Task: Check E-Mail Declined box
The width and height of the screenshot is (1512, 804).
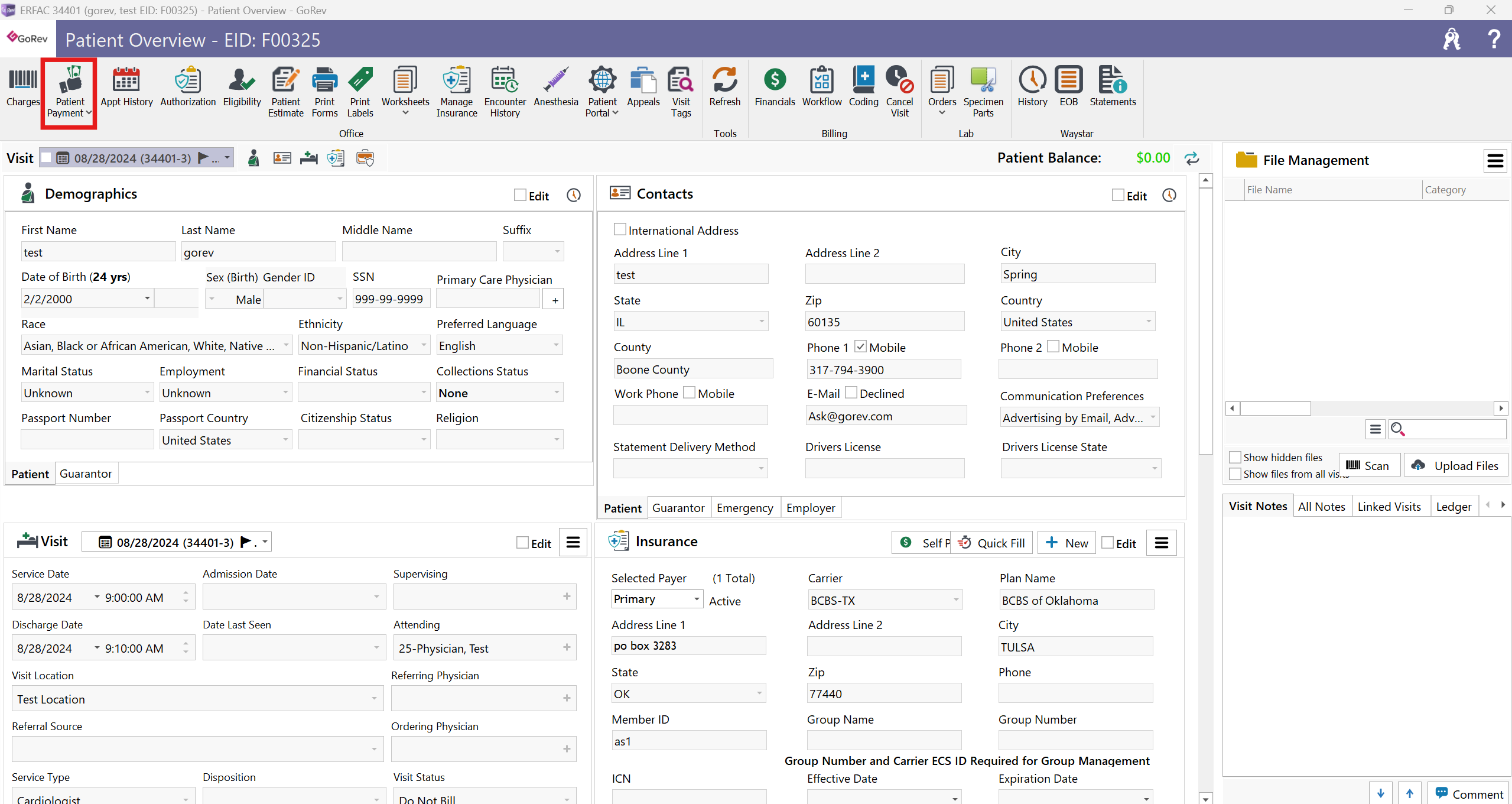Action: click(x=851, y=393)
